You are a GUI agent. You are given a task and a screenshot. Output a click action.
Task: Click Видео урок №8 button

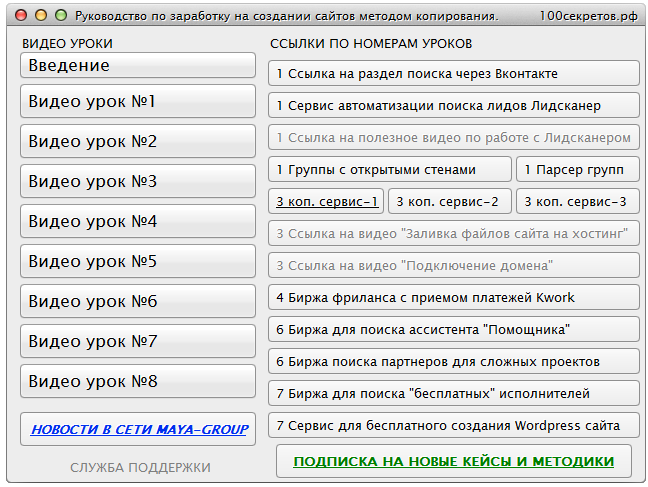(x=138, y=382)
